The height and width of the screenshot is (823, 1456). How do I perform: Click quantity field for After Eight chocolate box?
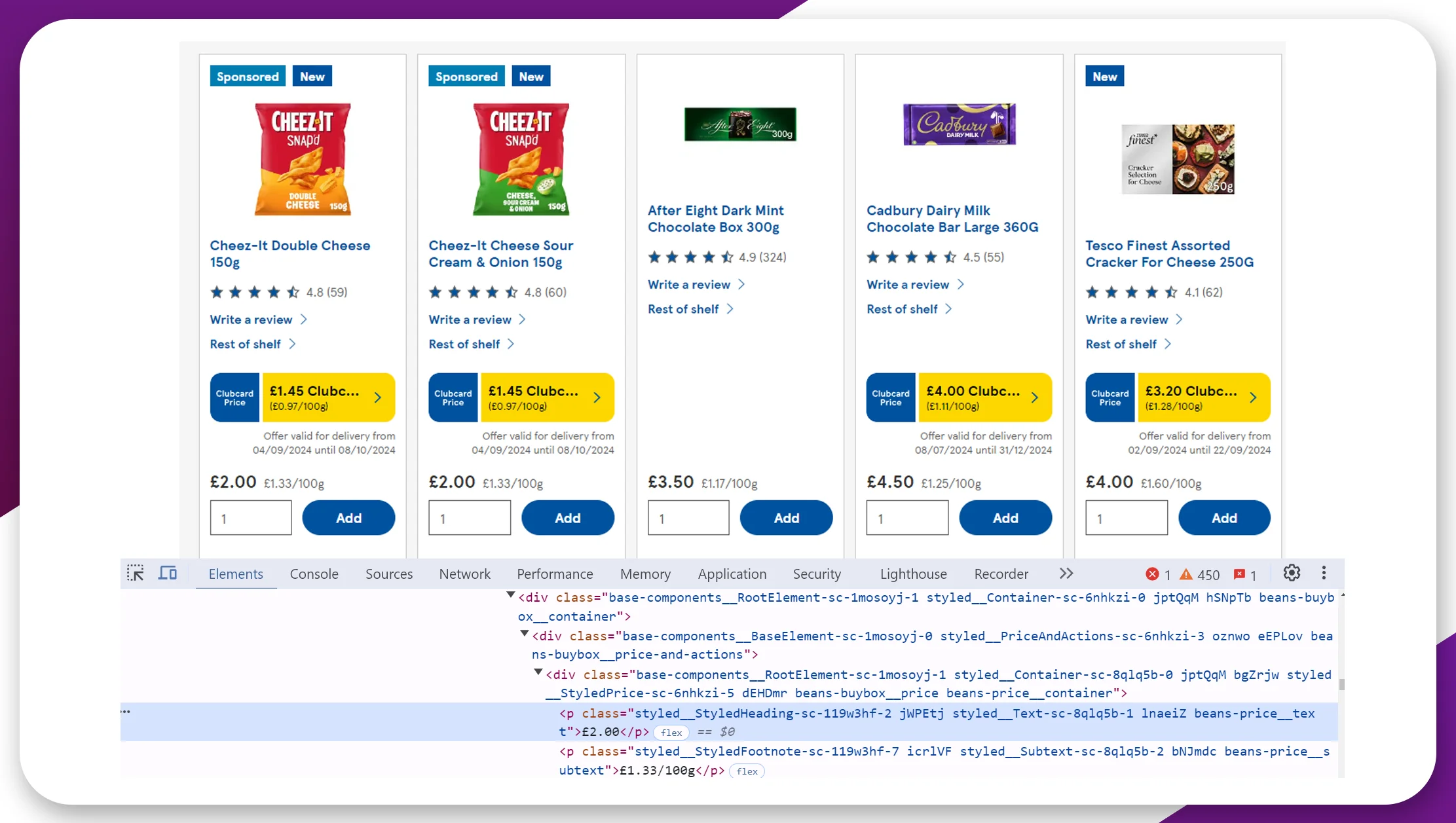click(x=688, y=518)
